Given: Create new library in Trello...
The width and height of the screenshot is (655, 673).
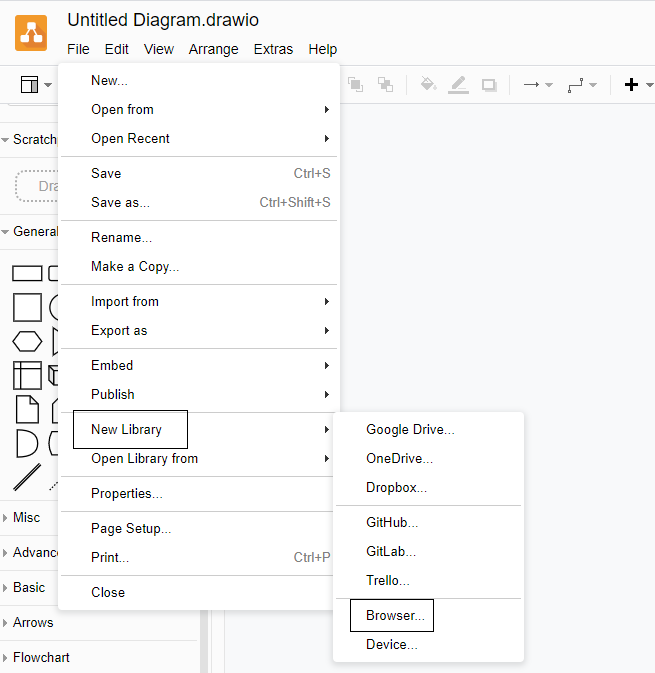Looking at the screenshot, I should 428,580.
